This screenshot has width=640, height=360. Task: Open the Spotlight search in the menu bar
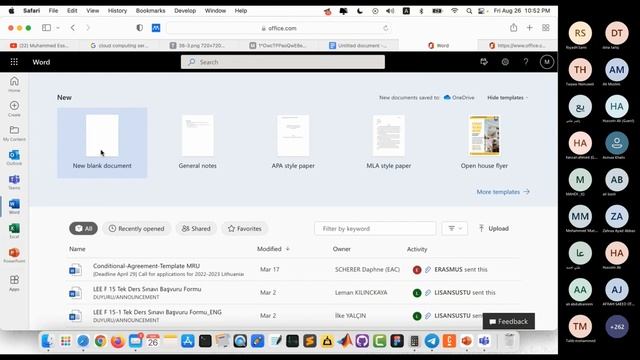tap(469, 11)
